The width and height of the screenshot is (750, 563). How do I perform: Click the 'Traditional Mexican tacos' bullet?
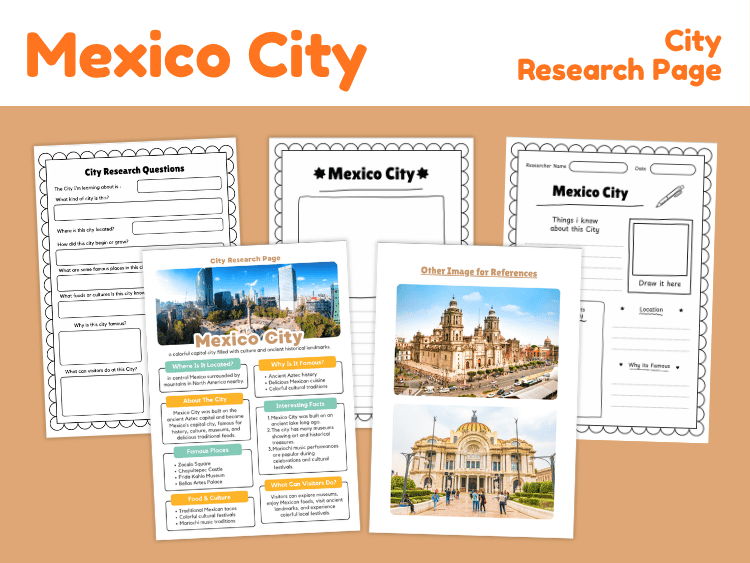207,510
